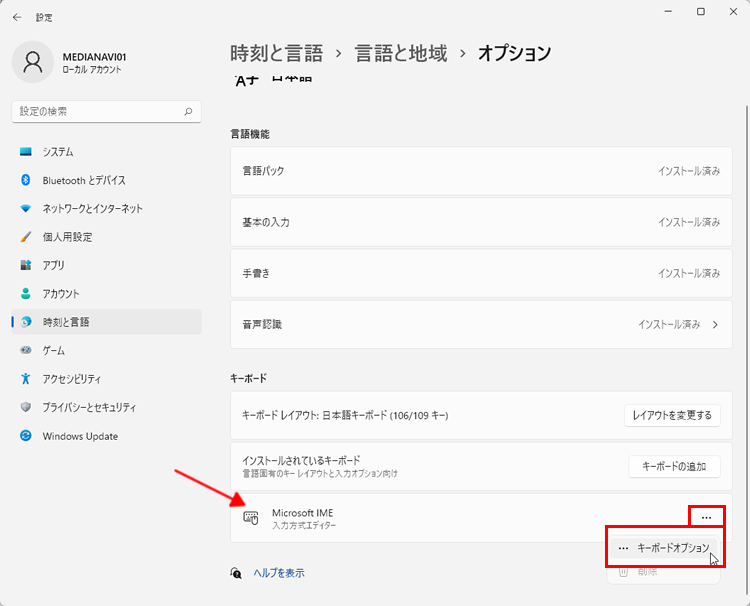Click the 音声認識 label
Viewport: 750px width, 606px height.
point(262,324)
